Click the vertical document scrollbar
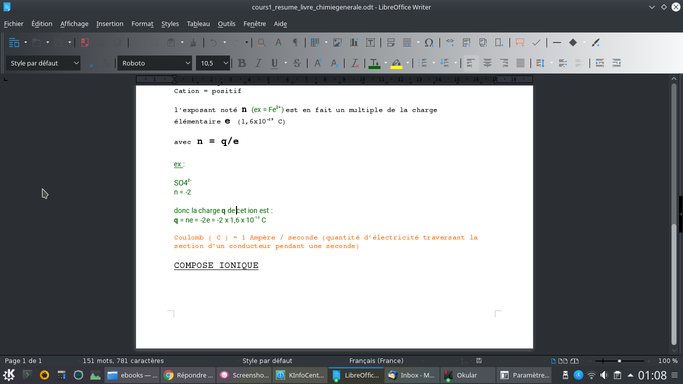 pyautogui.click(x=674, y=213)
